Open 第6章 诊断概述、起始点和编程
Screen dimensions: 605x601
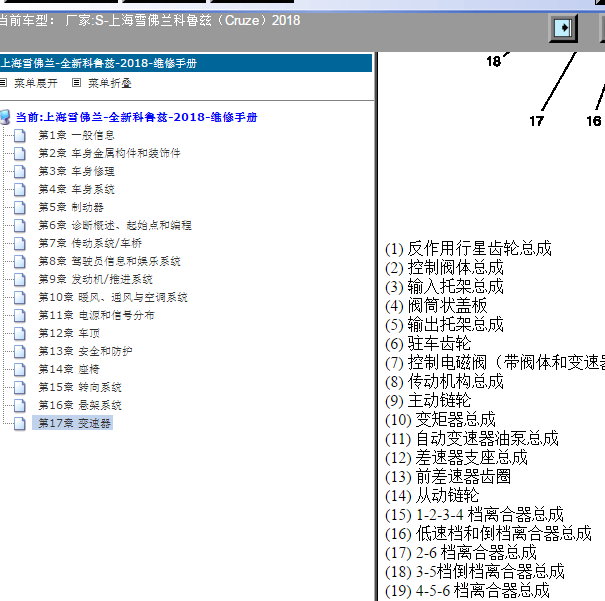tap(115, 225)
